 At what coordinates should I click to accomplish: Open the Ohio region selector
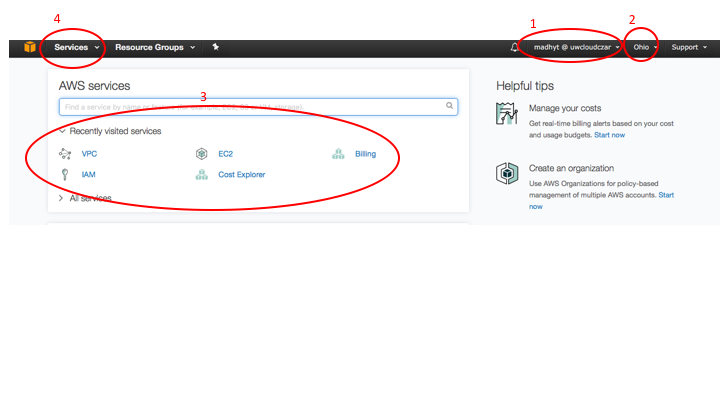click(645, 47)
